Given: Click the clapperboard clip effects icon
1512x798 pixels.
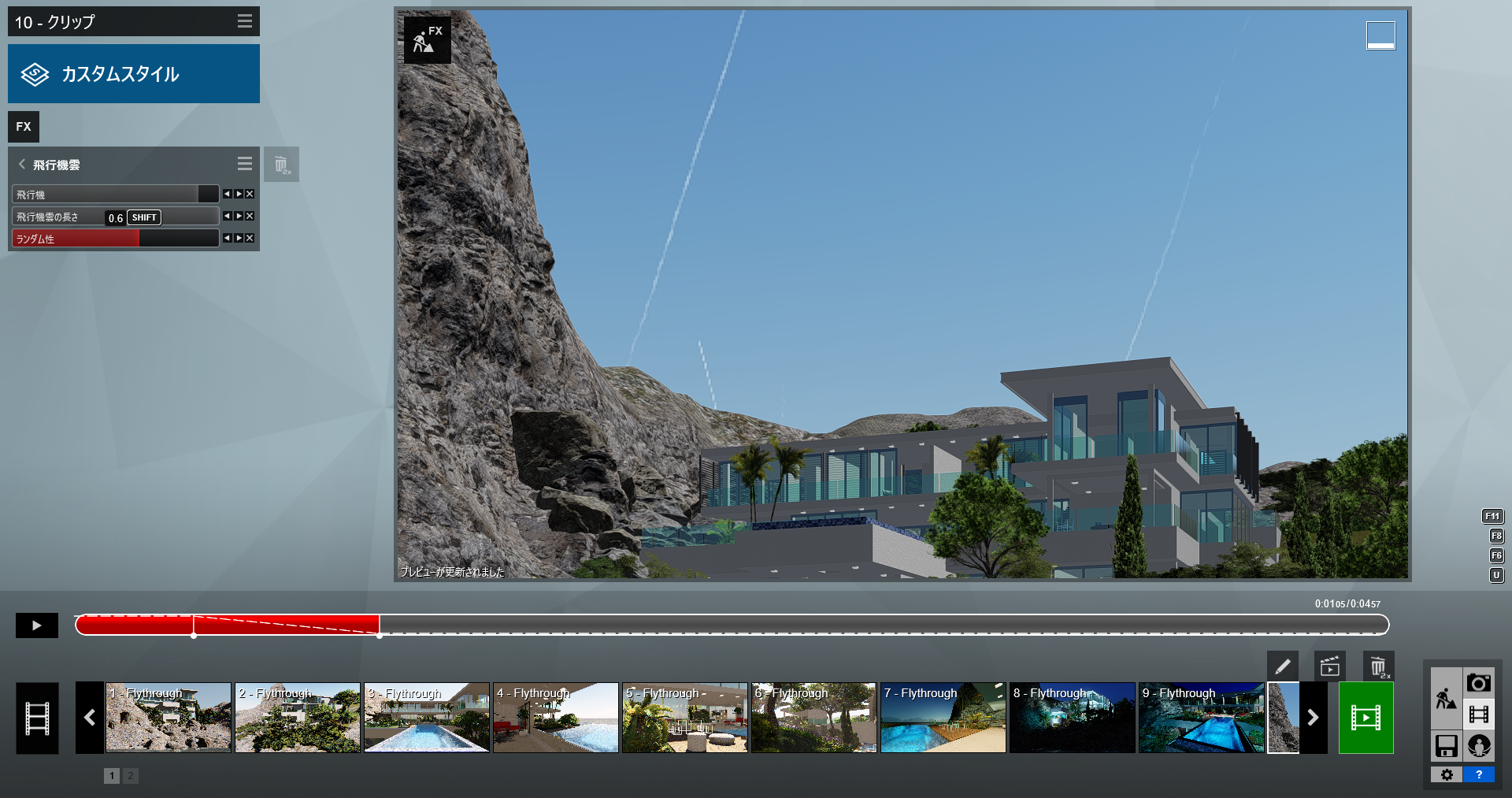Looking at the screenshot, I should (x=1330, y=666).
